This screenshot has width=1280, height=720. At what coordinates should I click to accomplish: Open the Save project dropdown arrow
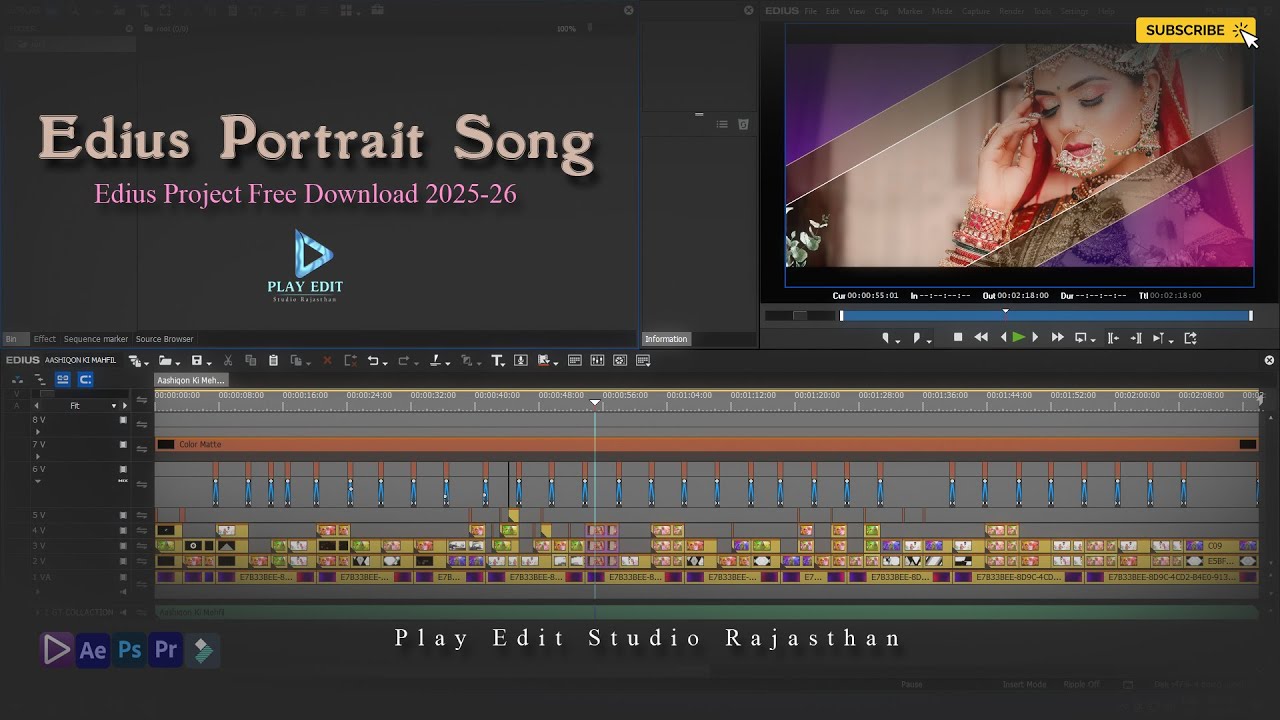[x=209, y=363]
